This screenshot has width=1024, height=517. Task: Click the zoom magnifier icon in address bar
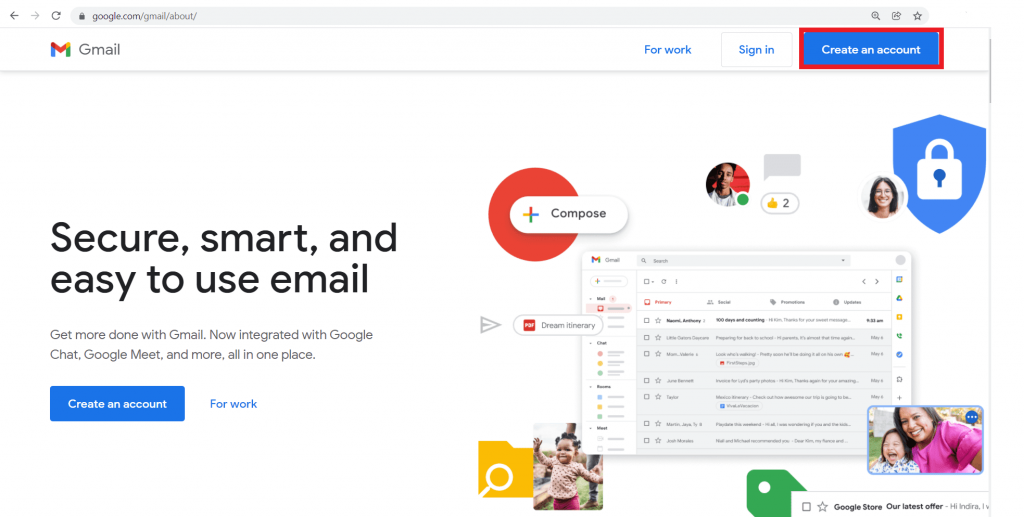point(876,16)
